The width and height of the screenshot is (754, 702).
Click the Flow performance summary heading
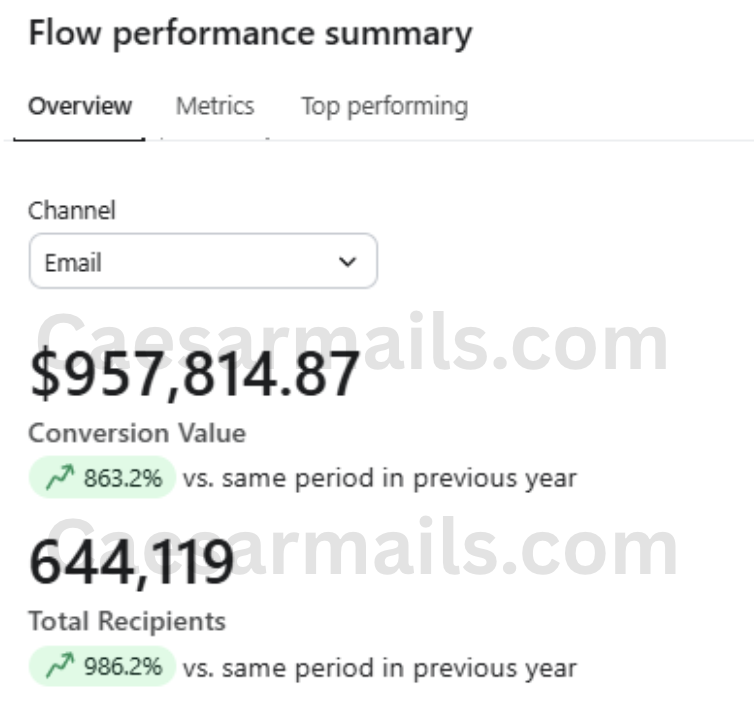click(x=250, y=34)
